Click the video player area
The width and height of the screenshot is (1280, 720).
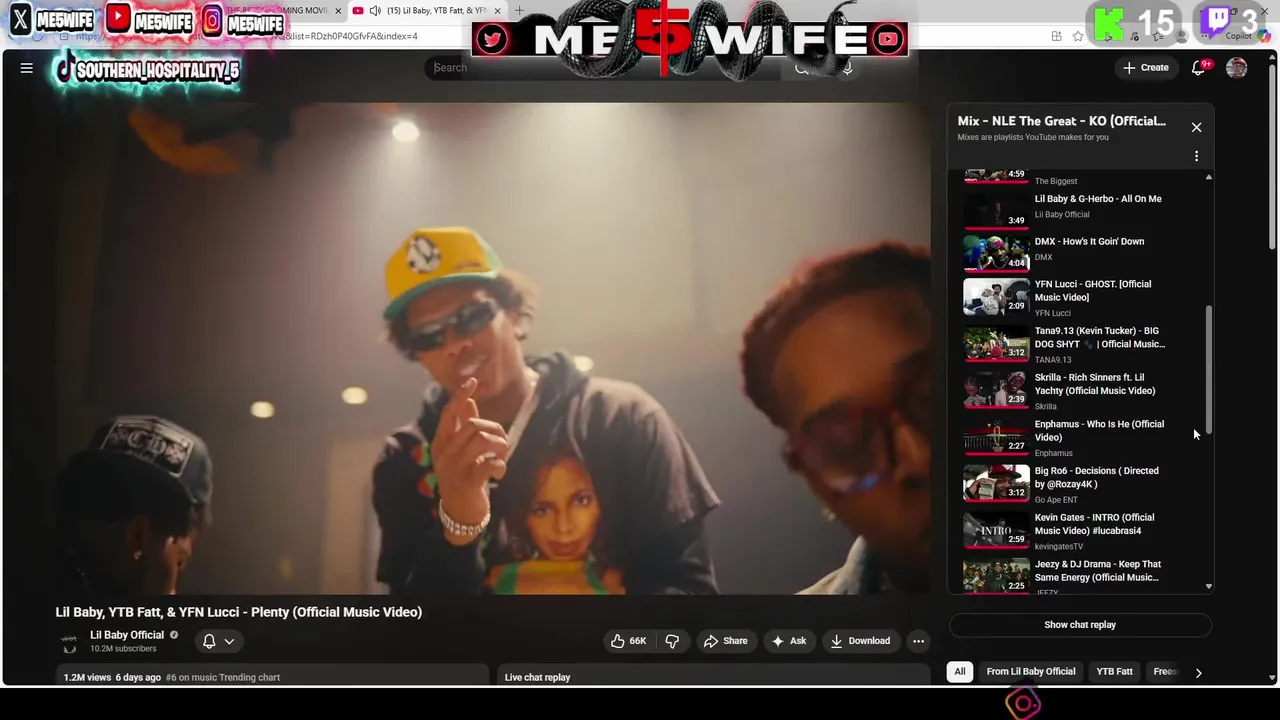coord(493,349)
